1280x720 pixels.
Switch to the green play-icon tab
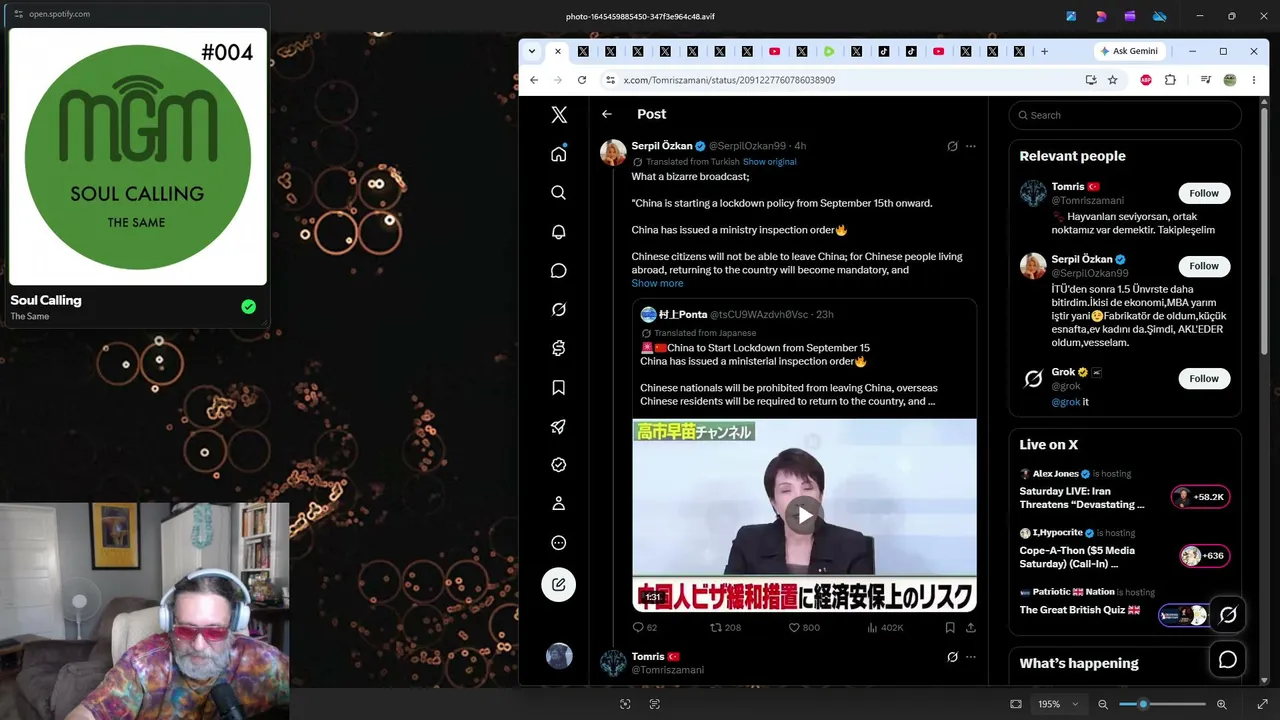829,51
